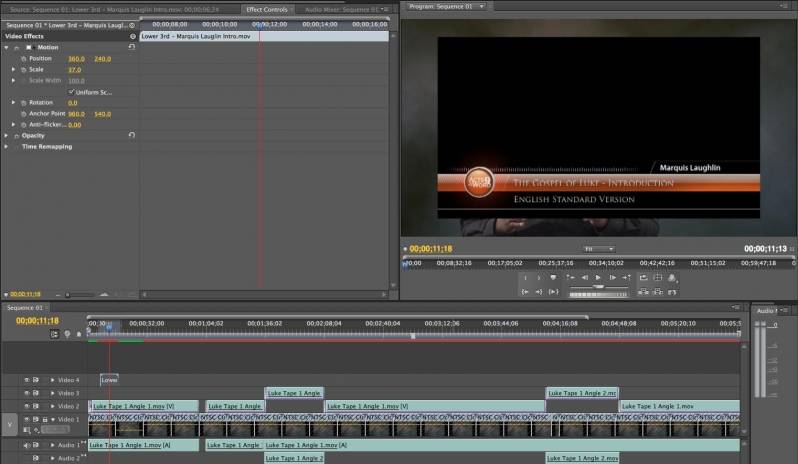Image resolution: width=798 pixels, height=464 pixels.
Task: Select the Lower 3rd clip on Video 4
Action: [x=109, y=380]
